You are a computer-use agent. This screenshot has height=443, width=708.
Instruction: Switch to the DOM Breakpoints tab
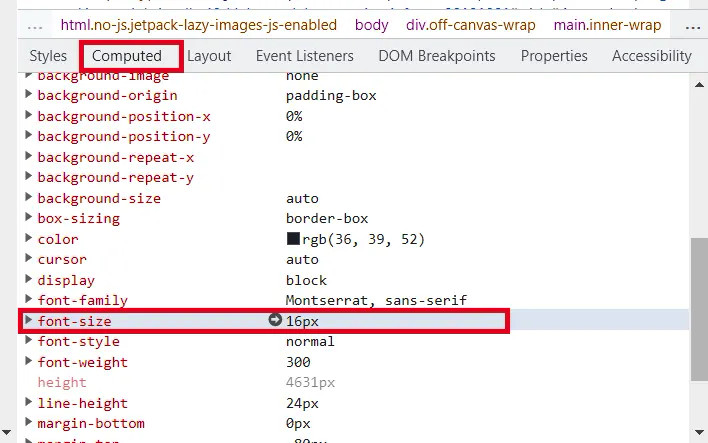coord(436,56)
